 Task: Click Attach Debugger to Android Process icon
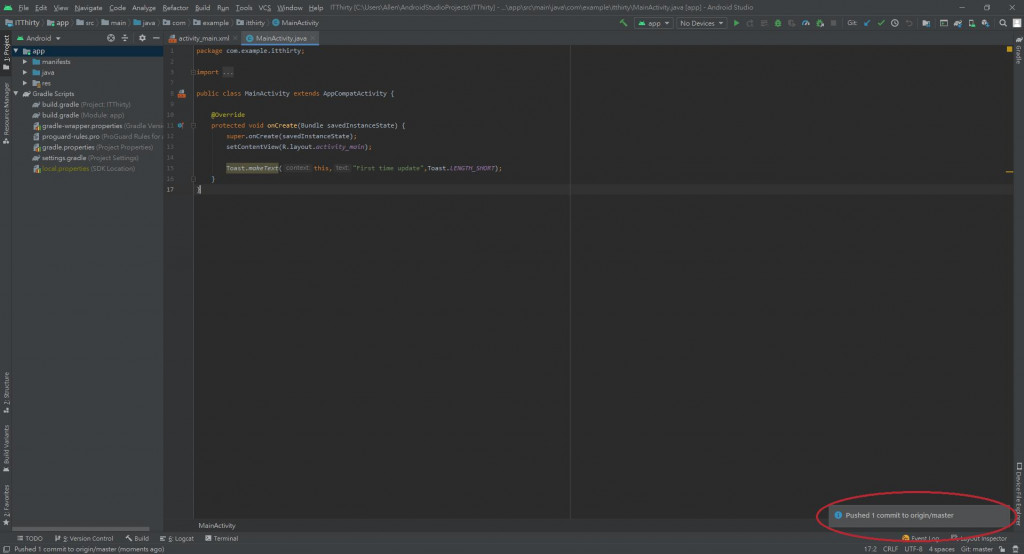tap(820, 23)
